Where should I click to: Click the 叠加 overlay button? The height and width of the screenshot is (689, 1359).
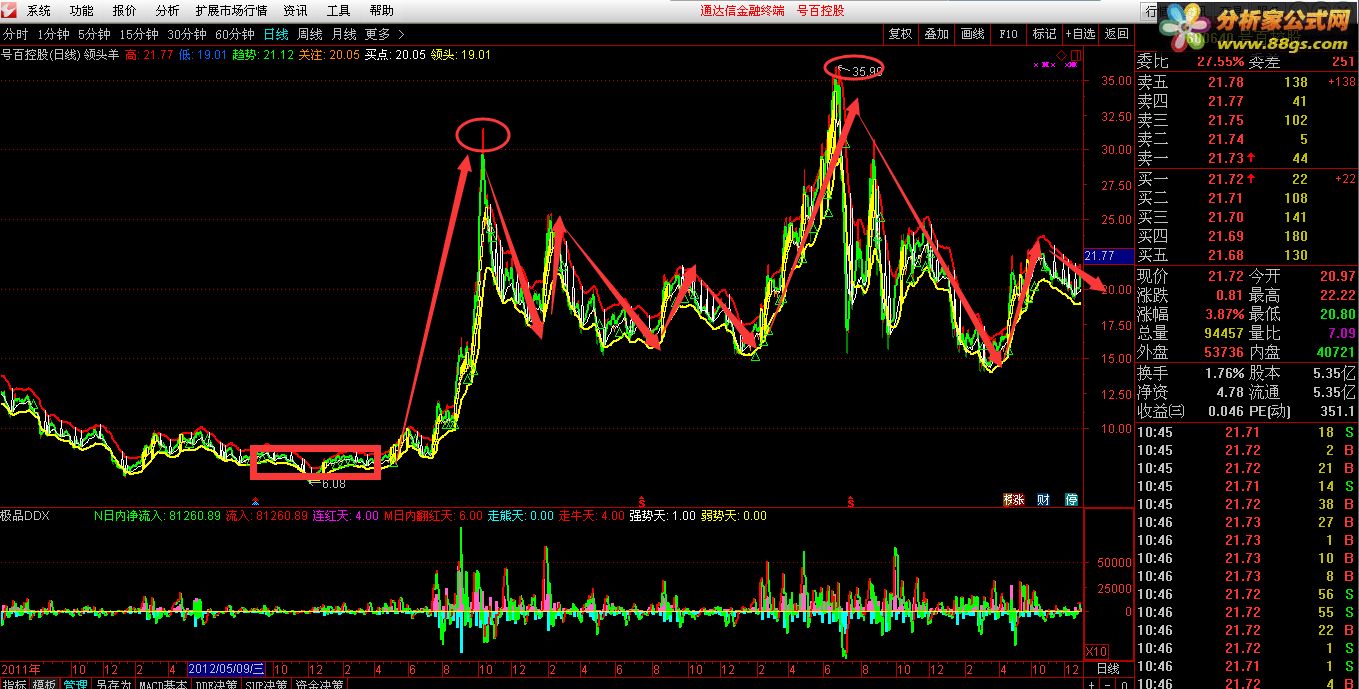[x=936, y=34]
